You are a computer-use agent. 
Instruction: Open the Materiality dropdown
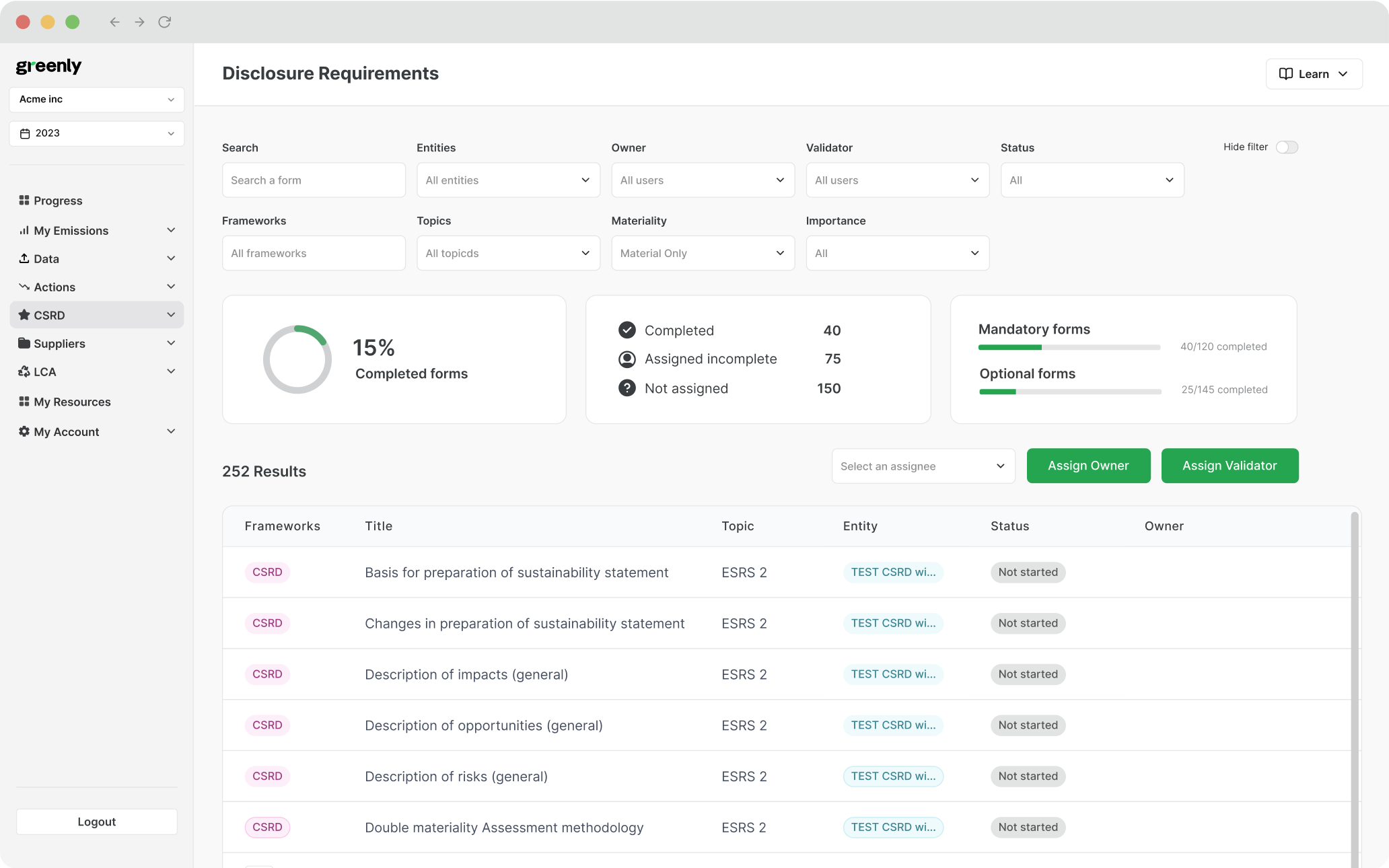coord(703,253)
